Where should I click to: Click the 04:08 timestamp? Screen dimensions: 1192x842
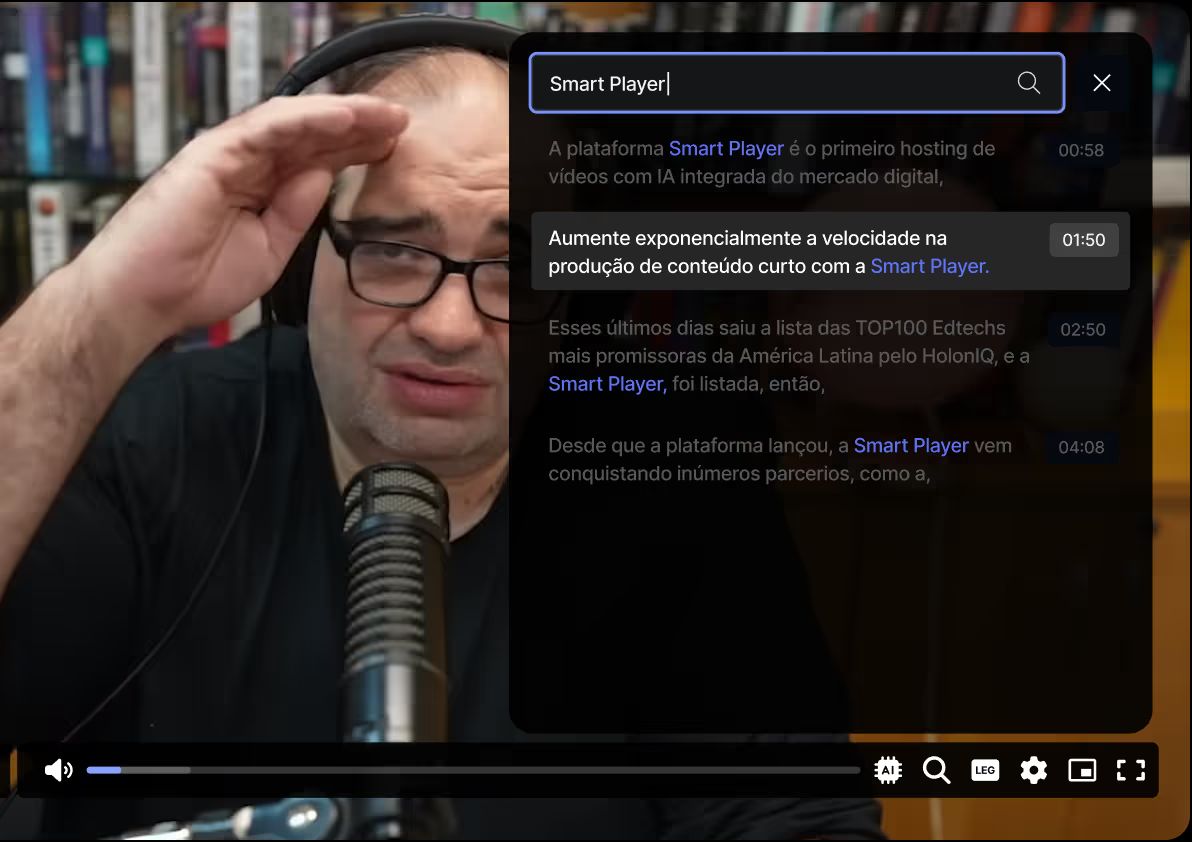1081,447
